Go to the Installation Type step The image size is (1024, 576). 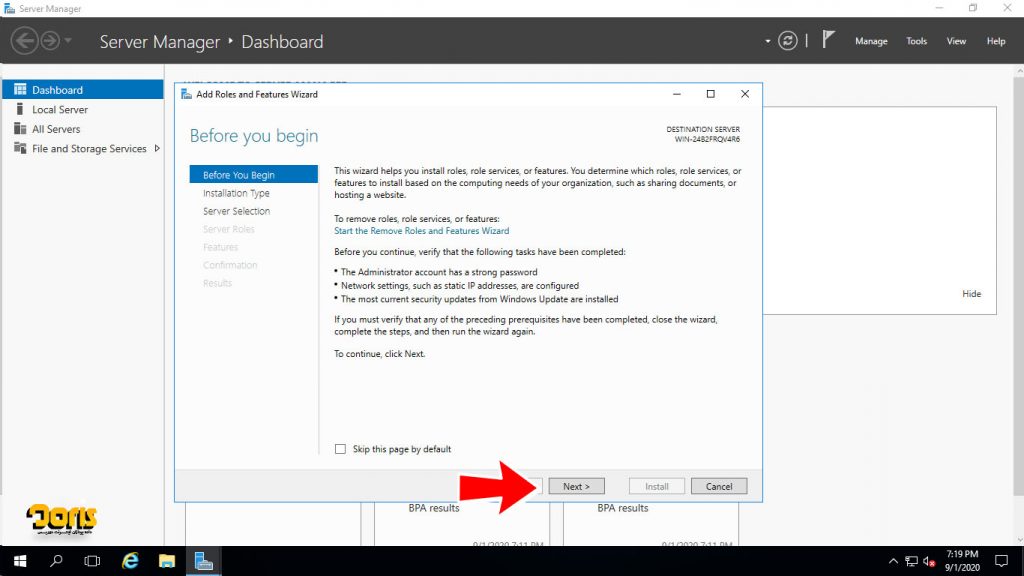click(x=236, y=193)
